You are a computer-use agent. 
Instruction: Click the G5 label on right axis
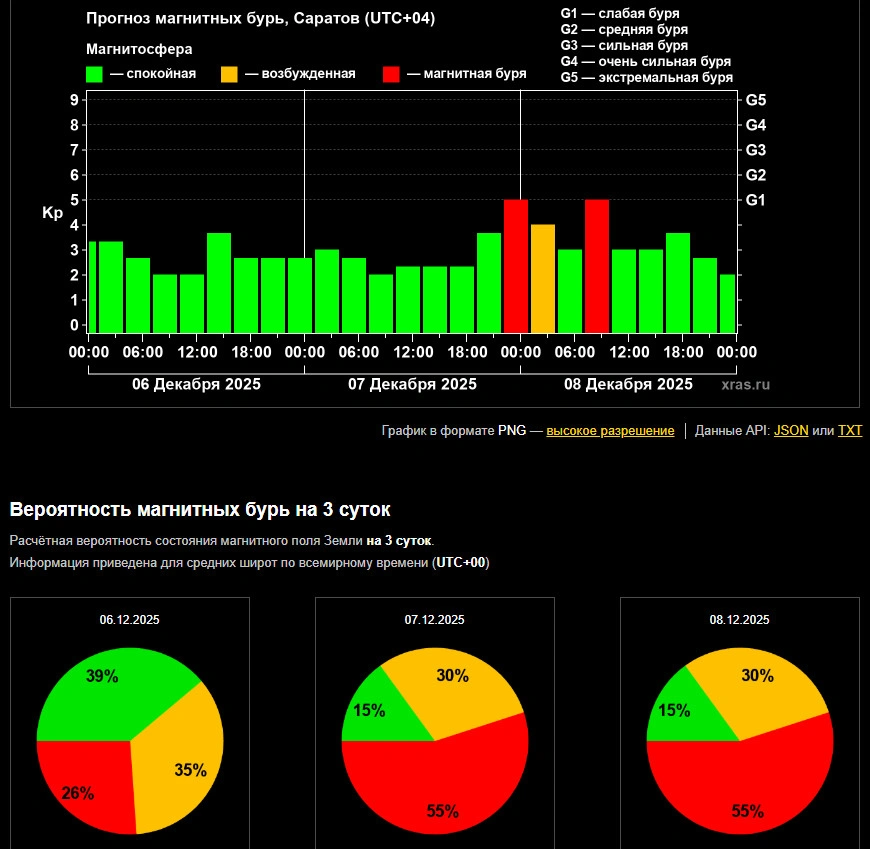point(756,100)
